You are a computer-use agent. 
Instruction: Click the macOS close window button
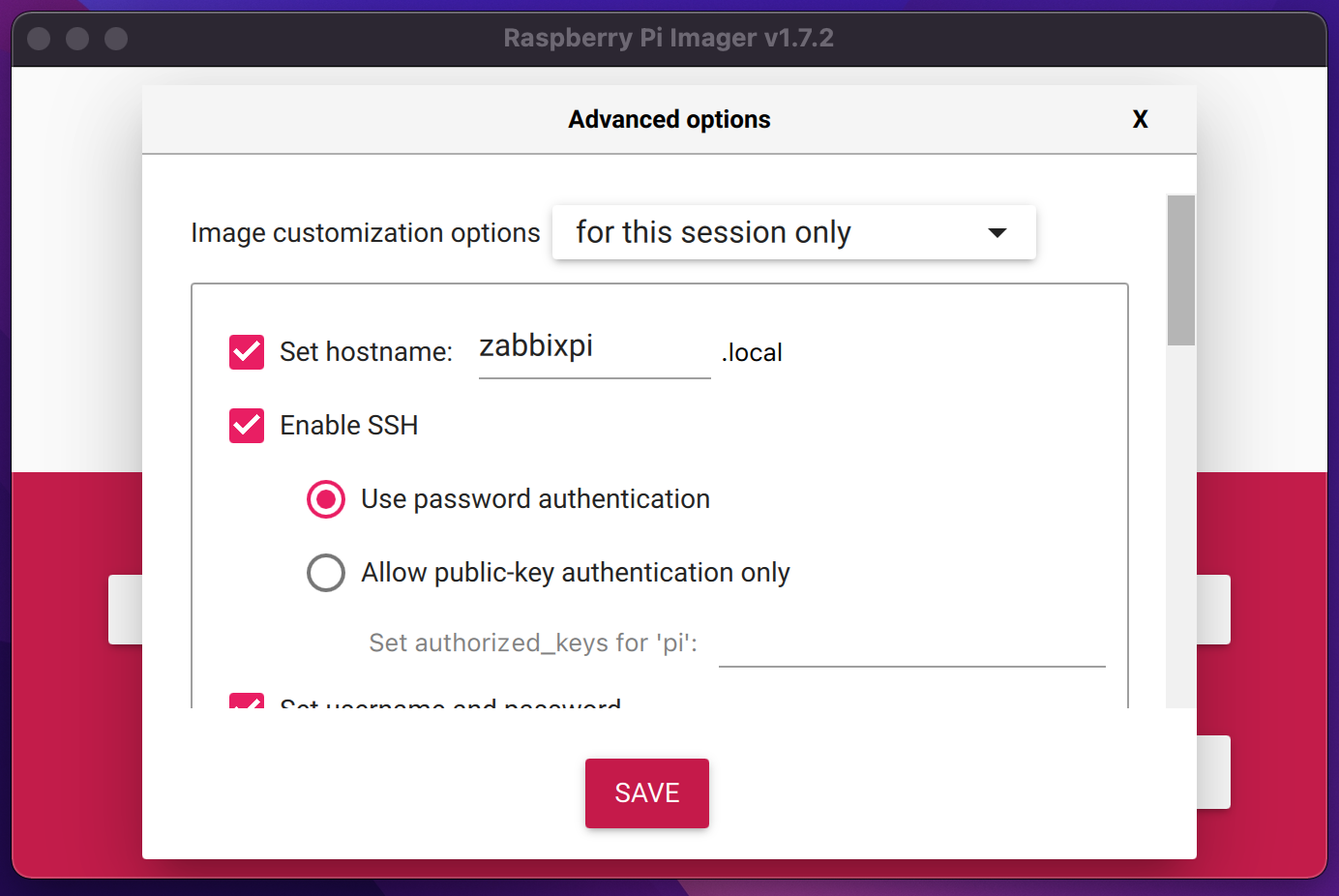[x=39, y=39]
